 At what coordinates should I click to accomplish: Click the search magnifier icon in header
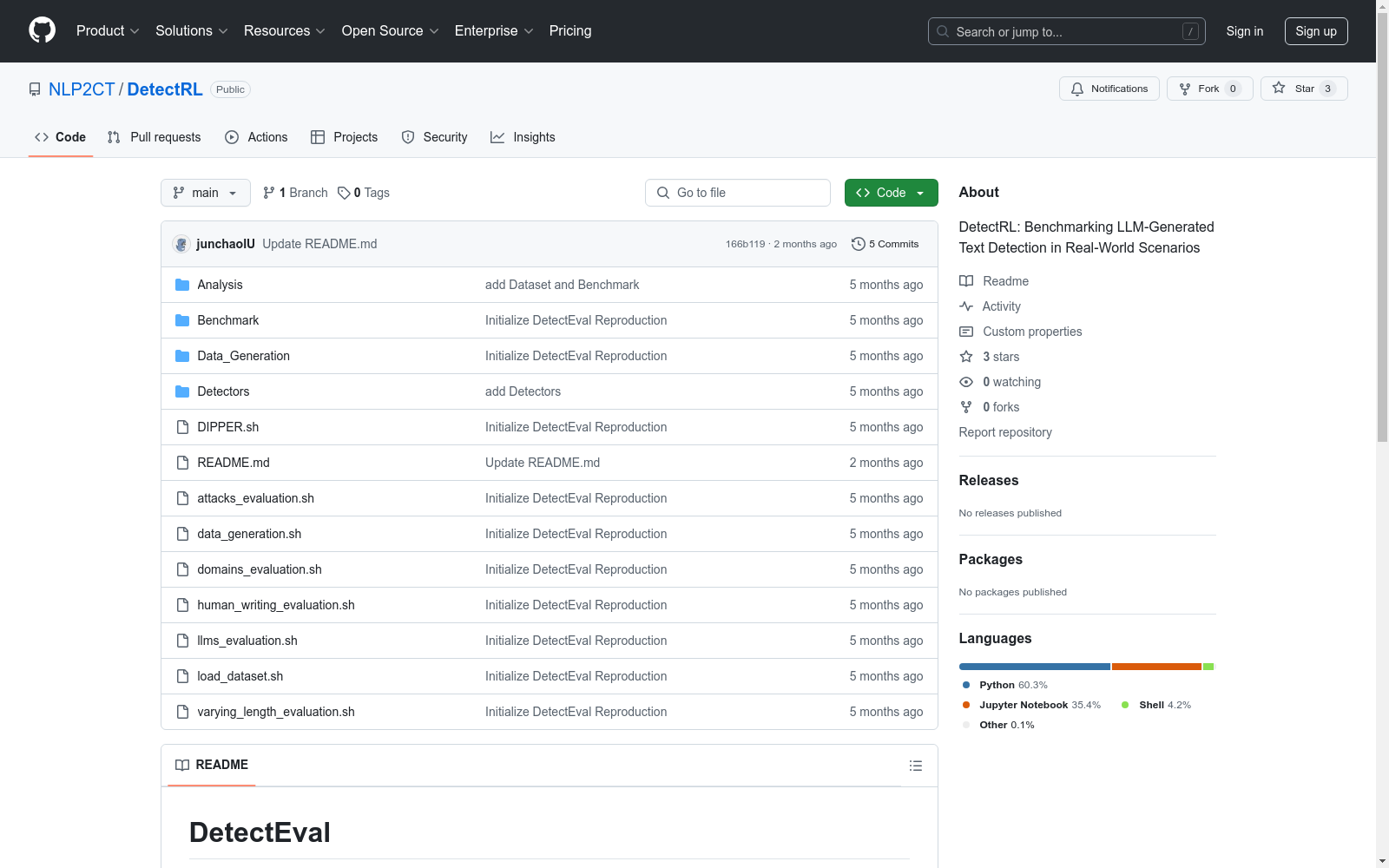tap(943, 31)
